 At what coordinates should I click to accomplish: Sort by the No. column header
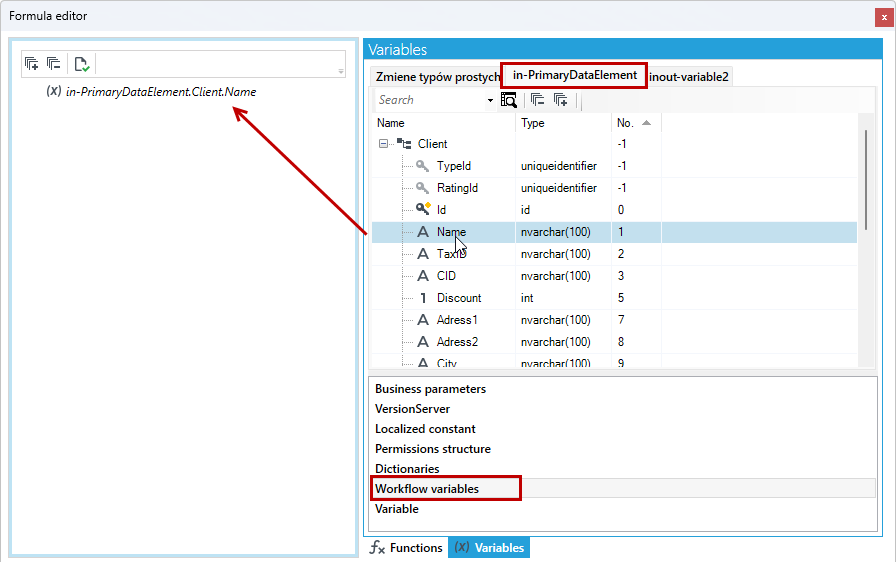coord(636,123)
